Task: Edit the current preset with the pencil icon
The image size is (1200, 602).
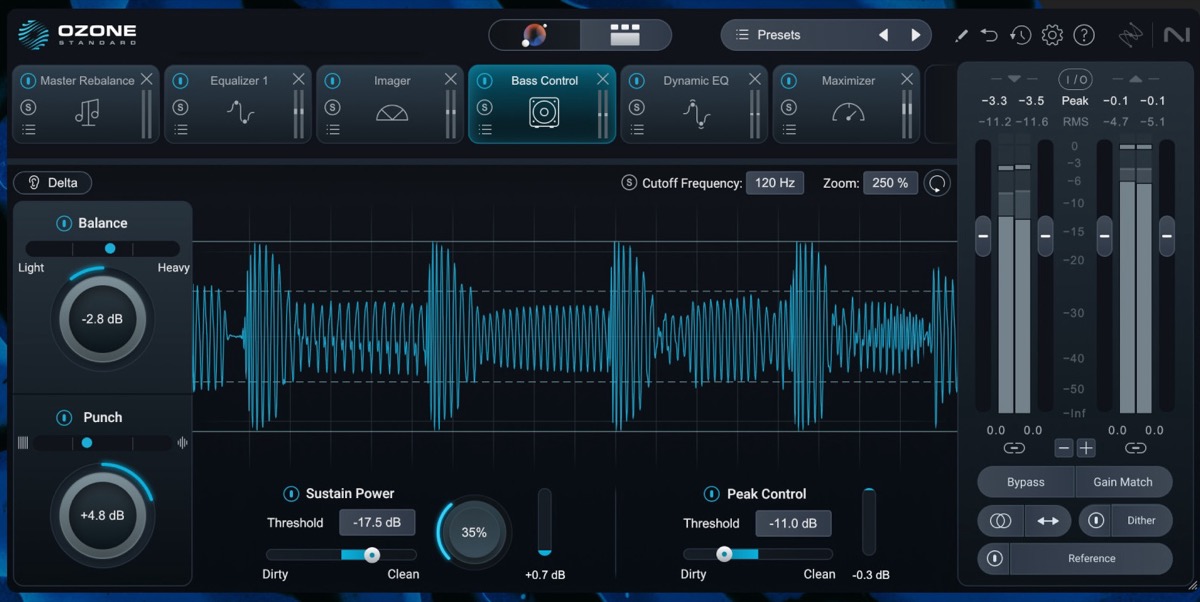Action: click(x=960, y=34)
